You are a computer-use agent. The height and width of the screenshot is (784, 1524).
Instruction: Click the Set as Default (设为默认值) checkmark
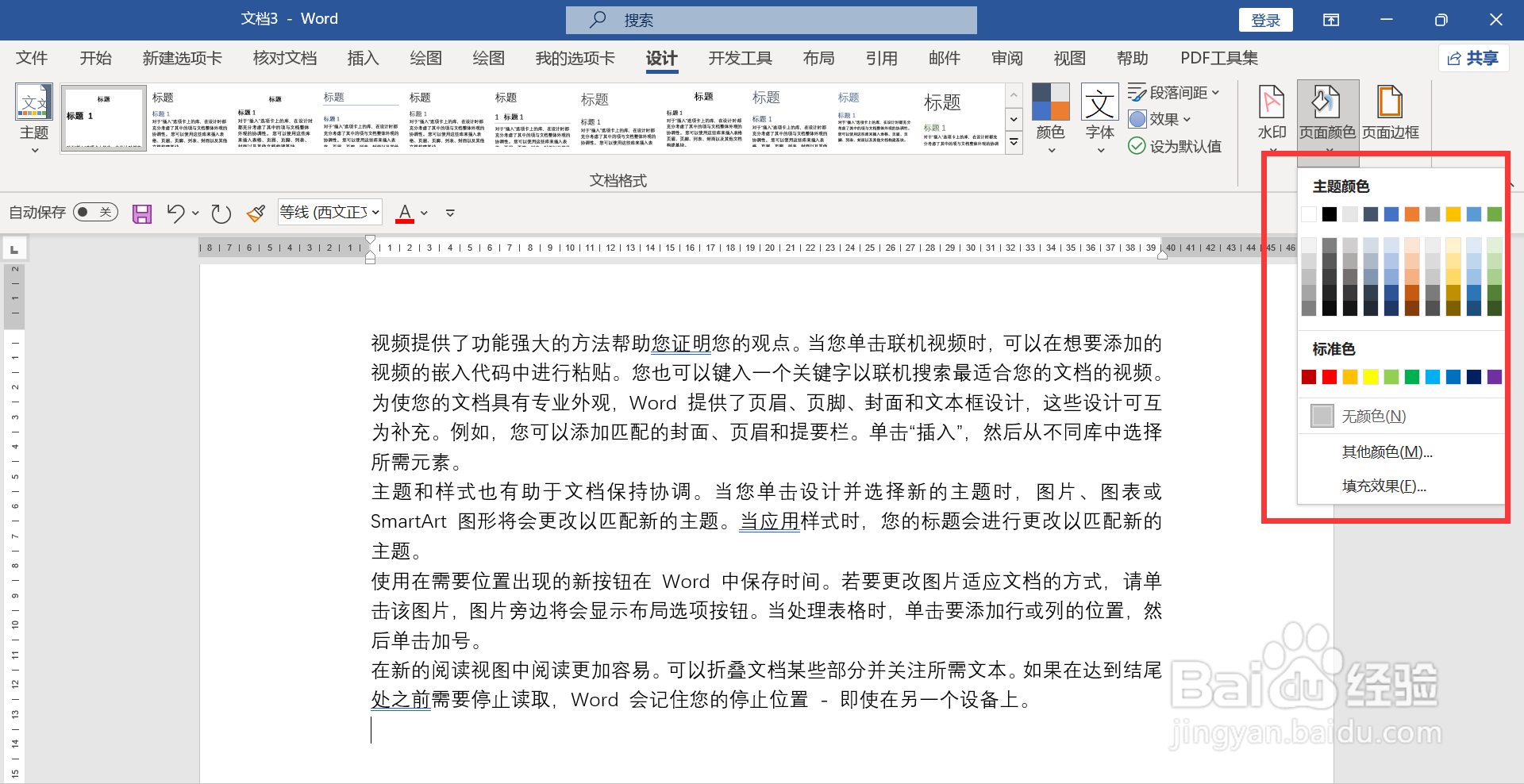[1137, 146]
